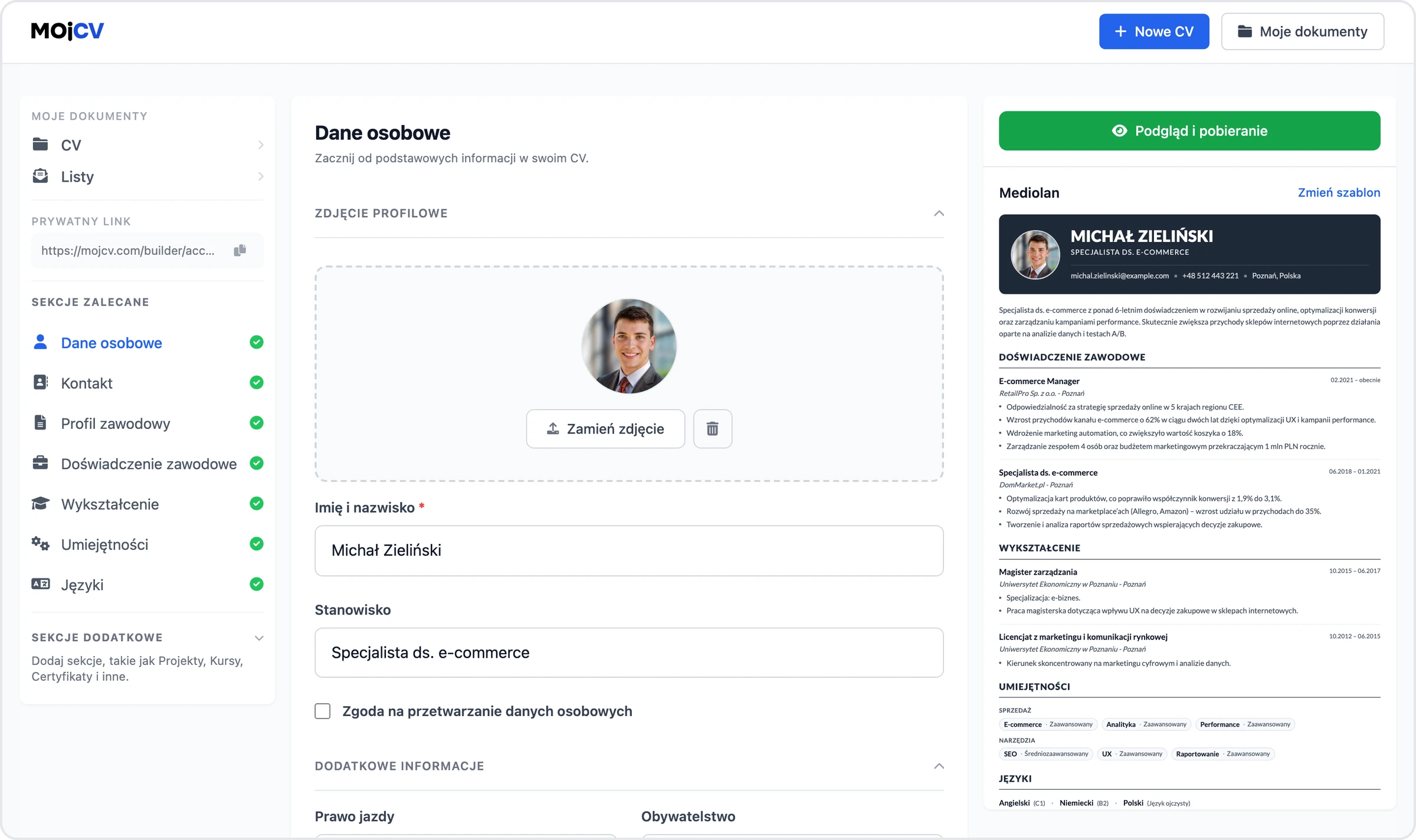Go to Wykształcenie section
The width and height of the screenshot is (1416, 840).
(147, 504)
